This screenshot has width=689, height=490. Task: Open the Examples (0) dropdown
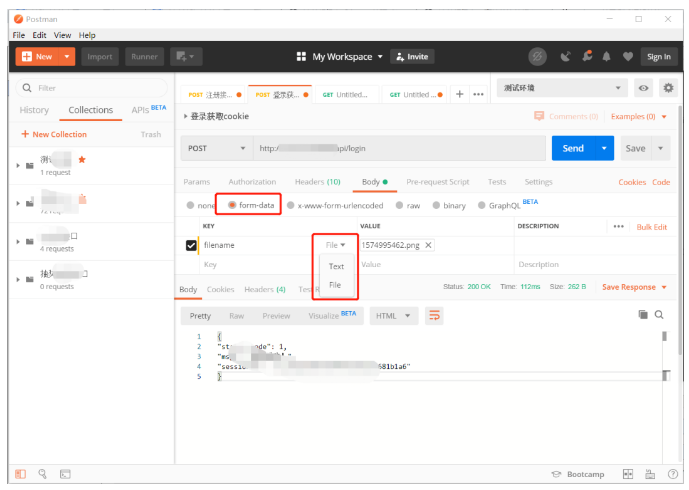point(639,116)
